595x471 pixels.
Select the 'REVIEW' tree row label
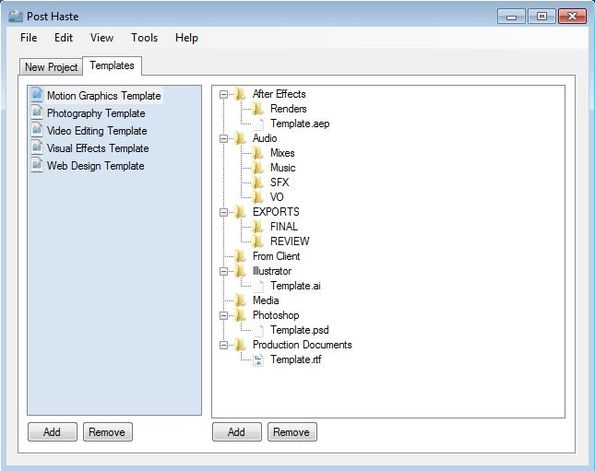[290, 241]
